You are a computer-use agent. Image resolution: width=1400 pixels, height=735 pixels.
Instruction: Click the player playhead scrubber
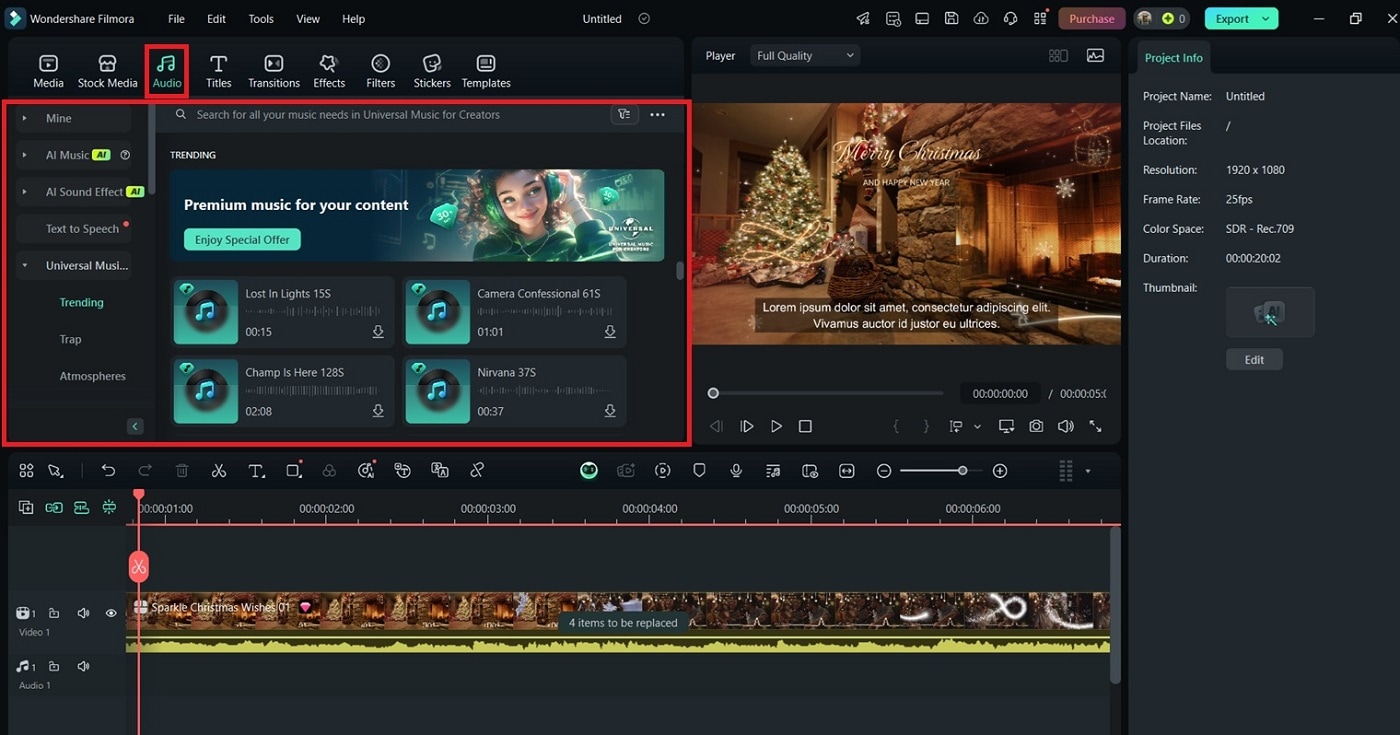tap(713, 393)
